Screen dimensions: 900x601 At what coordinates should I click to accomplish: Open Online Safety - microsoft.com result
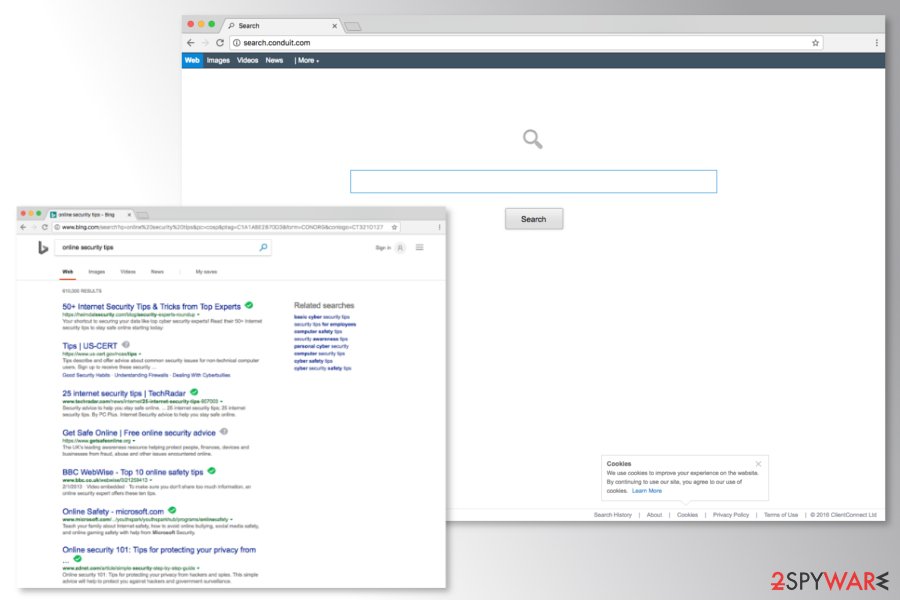(113, 511)
